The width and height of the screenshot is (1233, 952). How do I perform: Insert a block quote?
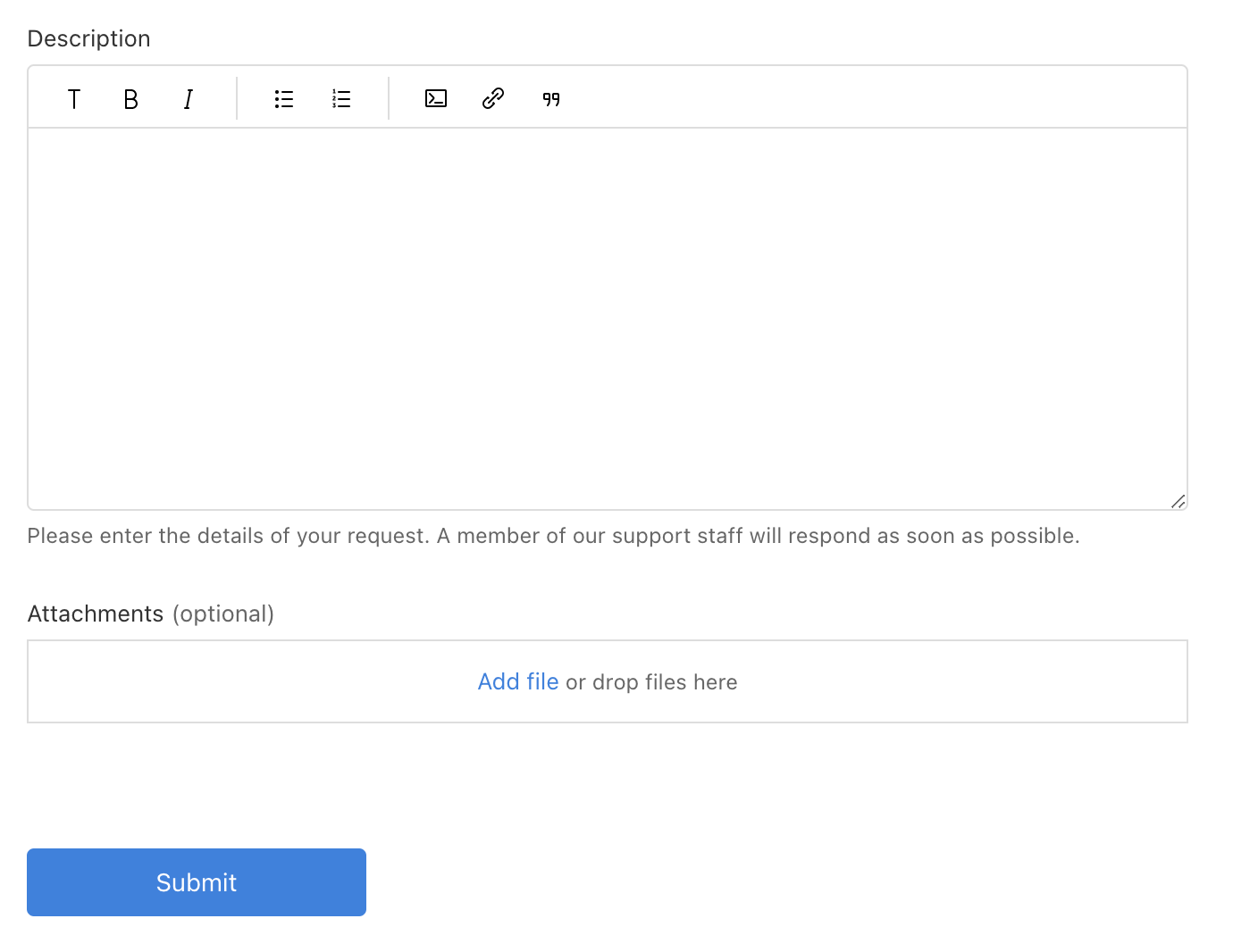pos(551,99)
